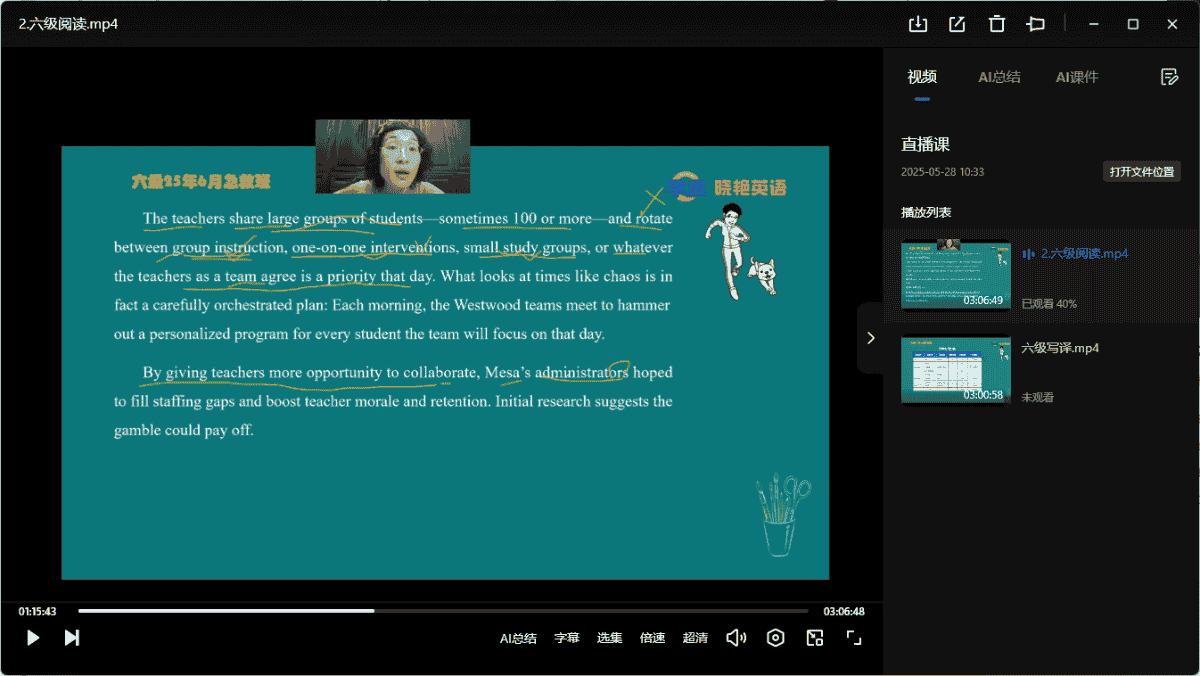Toggle picture-in-picture mini window mode
The height and width of the screenshot is (676, 1200).
coord(815,638)
